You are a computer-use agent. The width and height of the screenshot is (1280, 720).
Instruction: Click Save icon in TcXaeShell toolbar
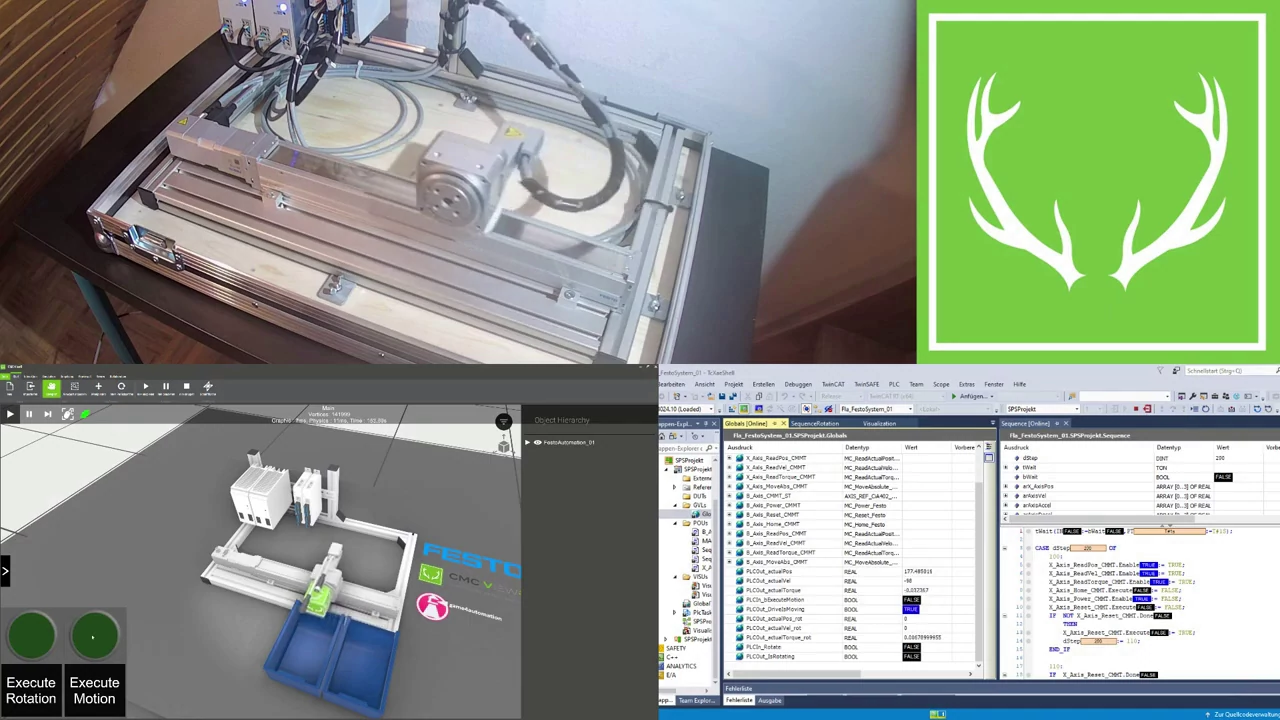pyautogui.click(x=721, y=397)
